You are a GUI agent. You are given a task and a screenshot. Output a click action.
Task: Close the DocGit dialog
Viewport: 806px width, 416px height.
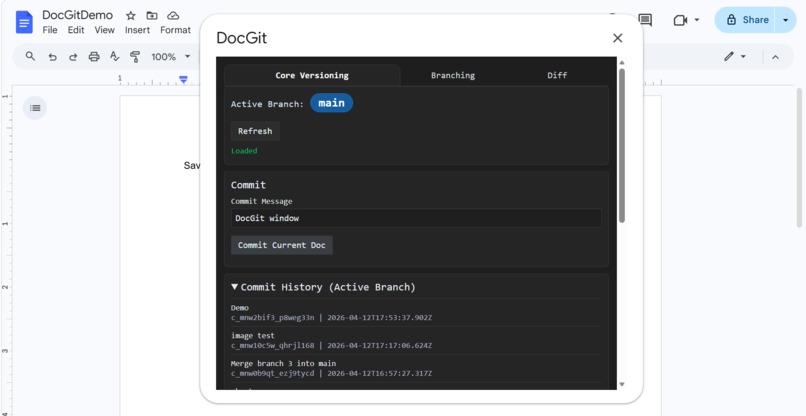point(618,38)
